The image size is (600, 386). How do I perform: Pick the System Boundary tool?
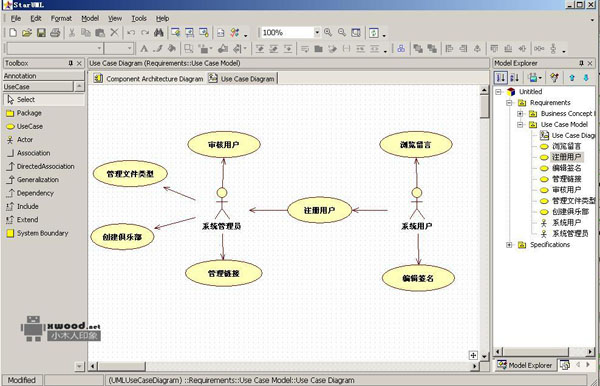click(x=38, y=233)
